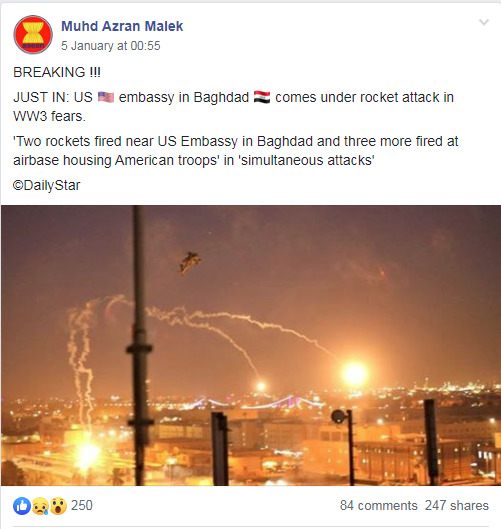Show the 250 reactions count list
The image size is (501, 529).
coord(82,505)
